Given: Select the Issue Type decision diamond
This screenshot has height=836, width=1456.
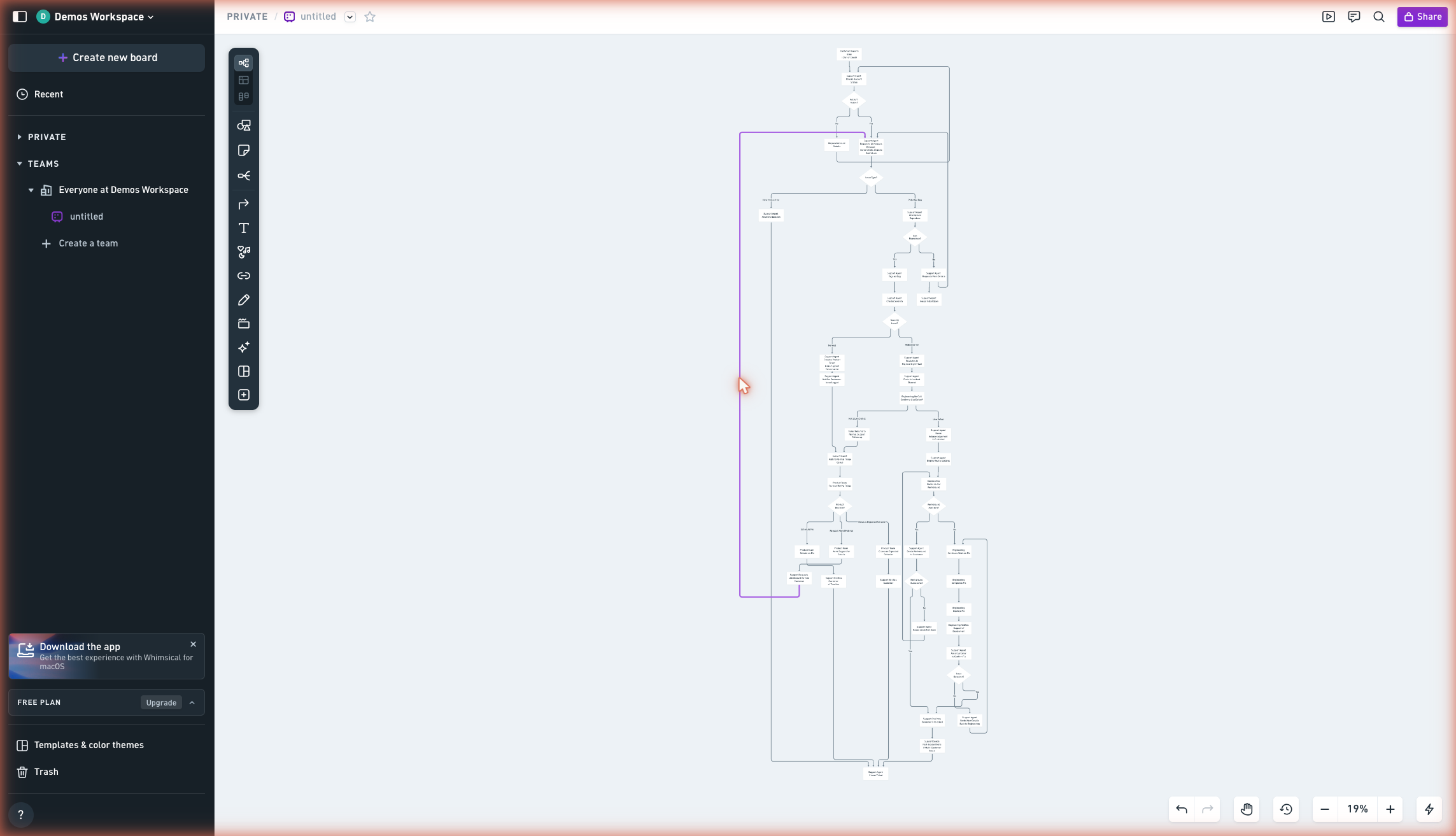Looking at the screenshot, I should coord(871,178).
